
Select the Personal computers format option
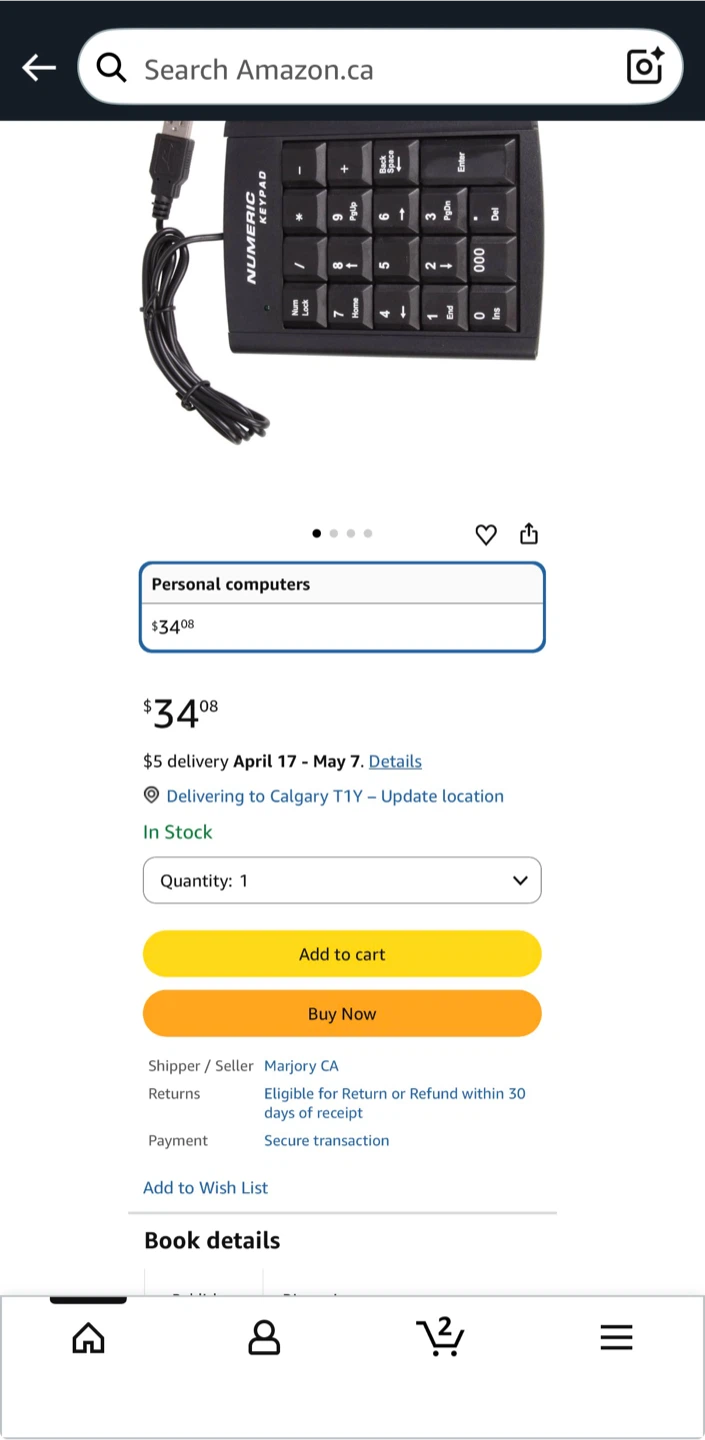[342, 607]
